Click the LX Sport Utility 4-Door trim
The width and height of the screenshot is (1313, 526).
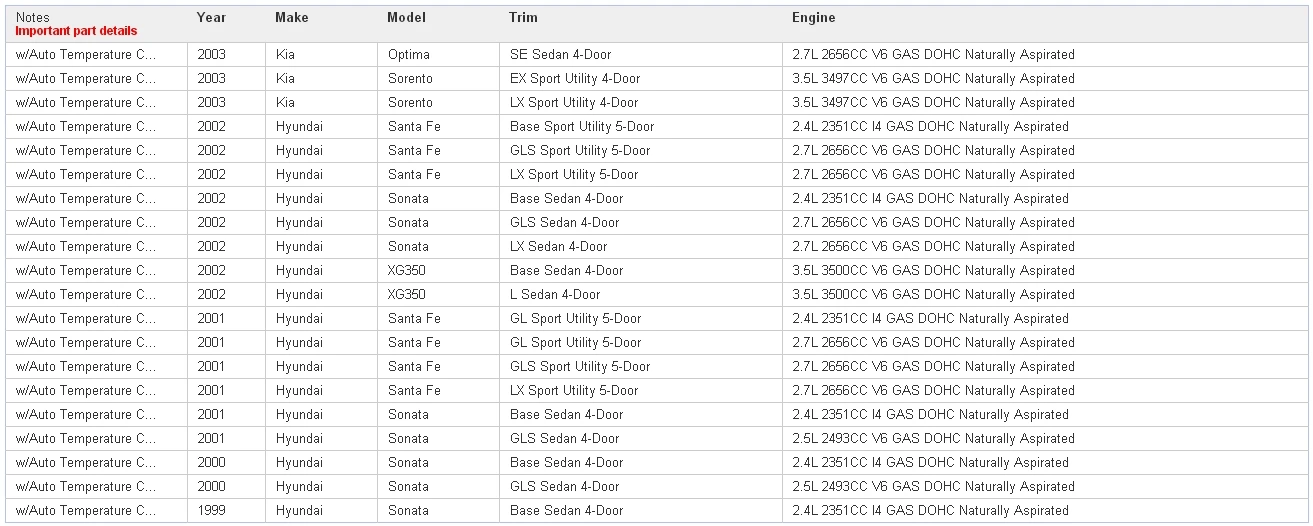tap(574, 103)
